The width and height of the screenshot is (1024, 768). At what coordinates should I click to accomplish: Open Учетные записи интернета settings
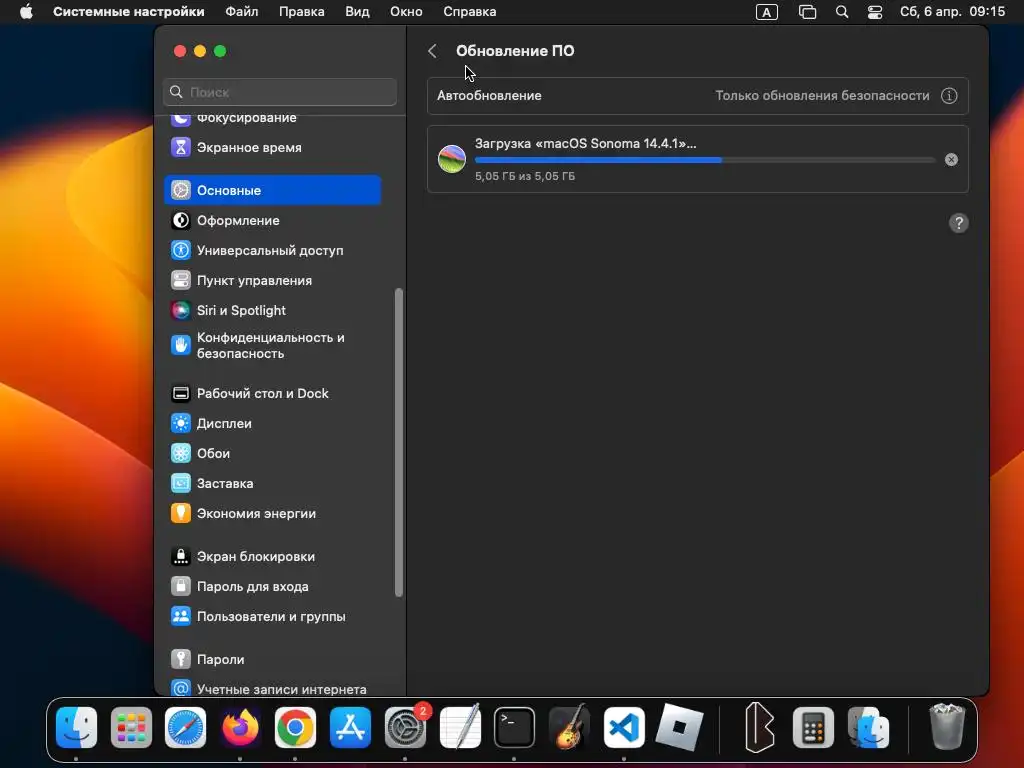point(272,688)
